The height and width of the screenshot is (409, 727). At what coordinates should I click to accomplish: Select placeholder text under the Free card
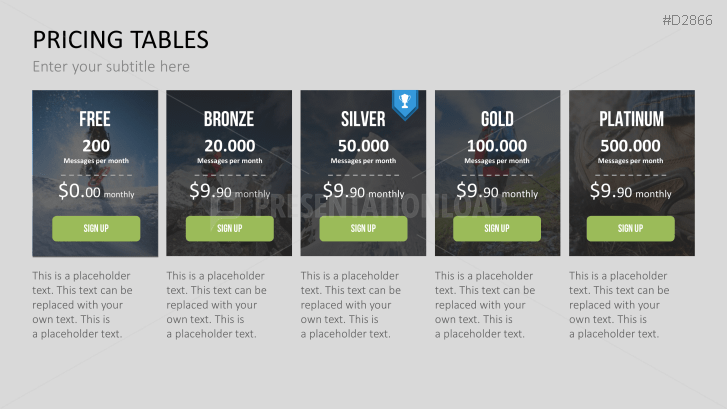pyautogui.click(x=81, y=304)
